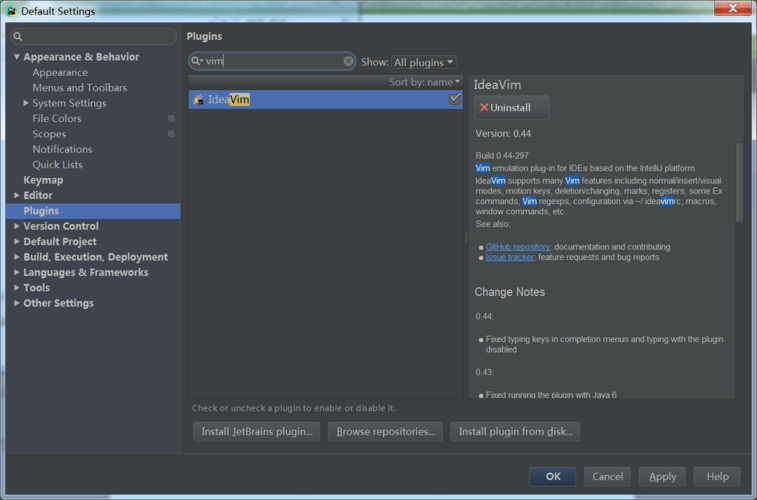Viewport: 757px width, 500px height.
Task: Expand the System Settings node
Action: tap(26, 103)
